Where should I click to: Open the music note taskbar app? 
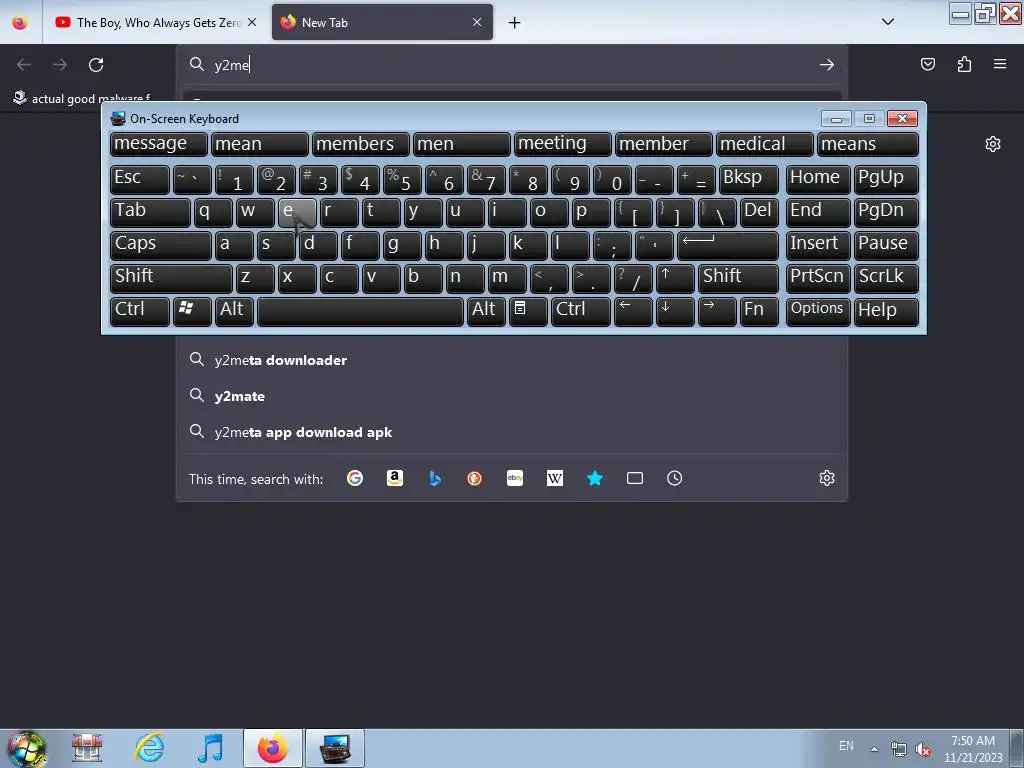(210, 748)
